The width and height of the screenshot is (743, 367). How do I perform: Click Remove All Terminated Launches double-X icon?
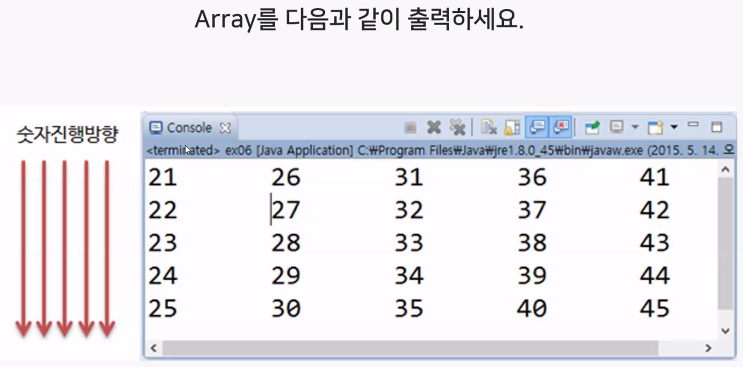pyautogui.click(x=458, y=127)
